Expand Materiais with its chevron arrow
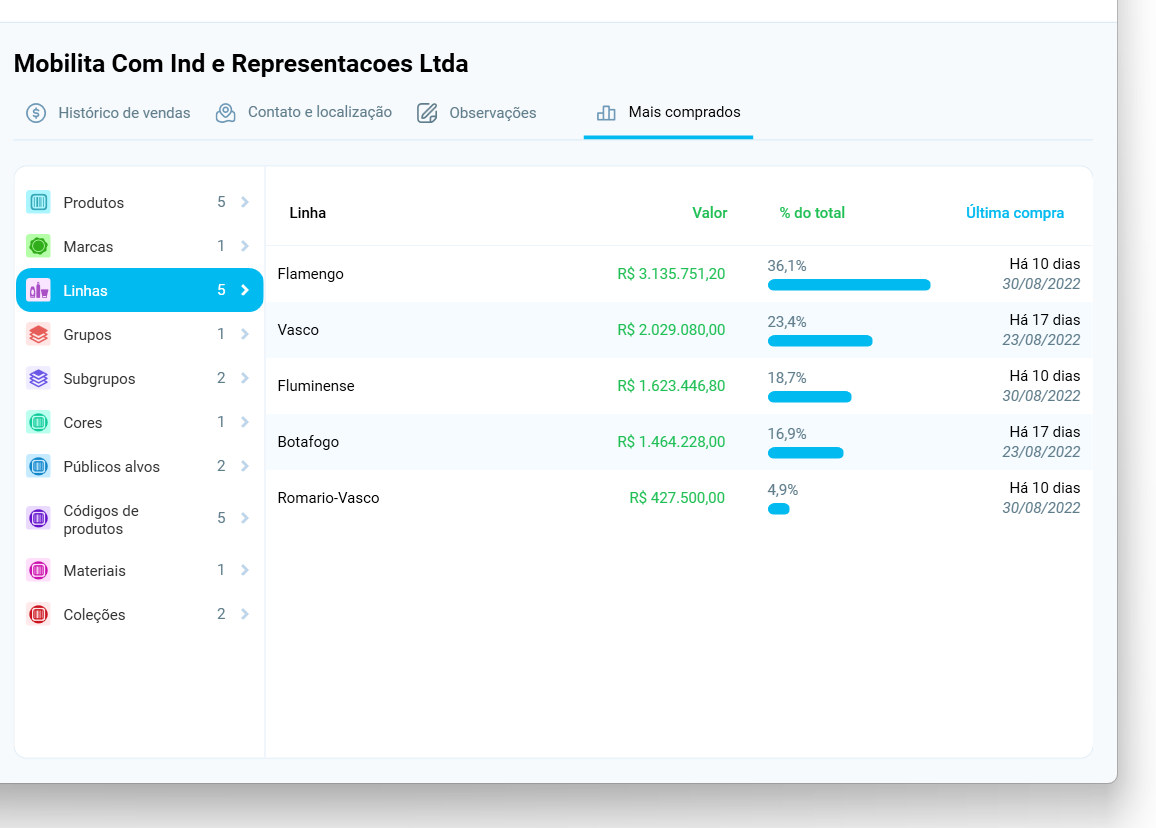 click(x=245, y=570)
